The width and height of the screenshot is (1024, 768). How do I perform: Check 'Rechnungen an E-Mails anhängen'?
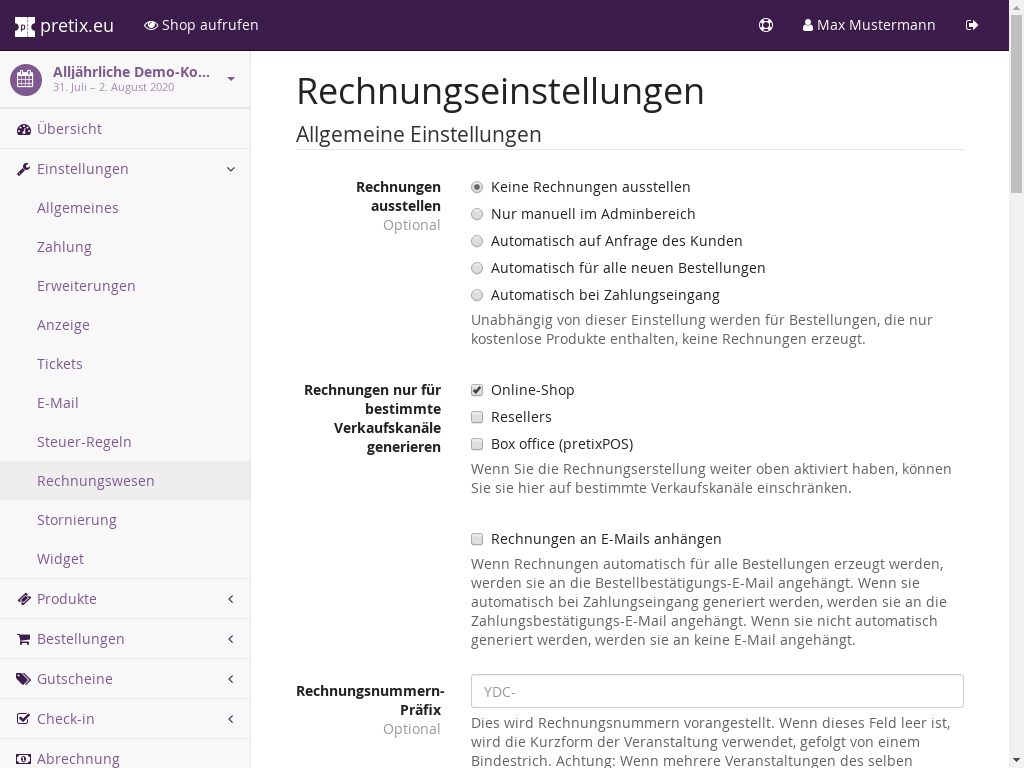pyautogui.click(x=477, y=539)
